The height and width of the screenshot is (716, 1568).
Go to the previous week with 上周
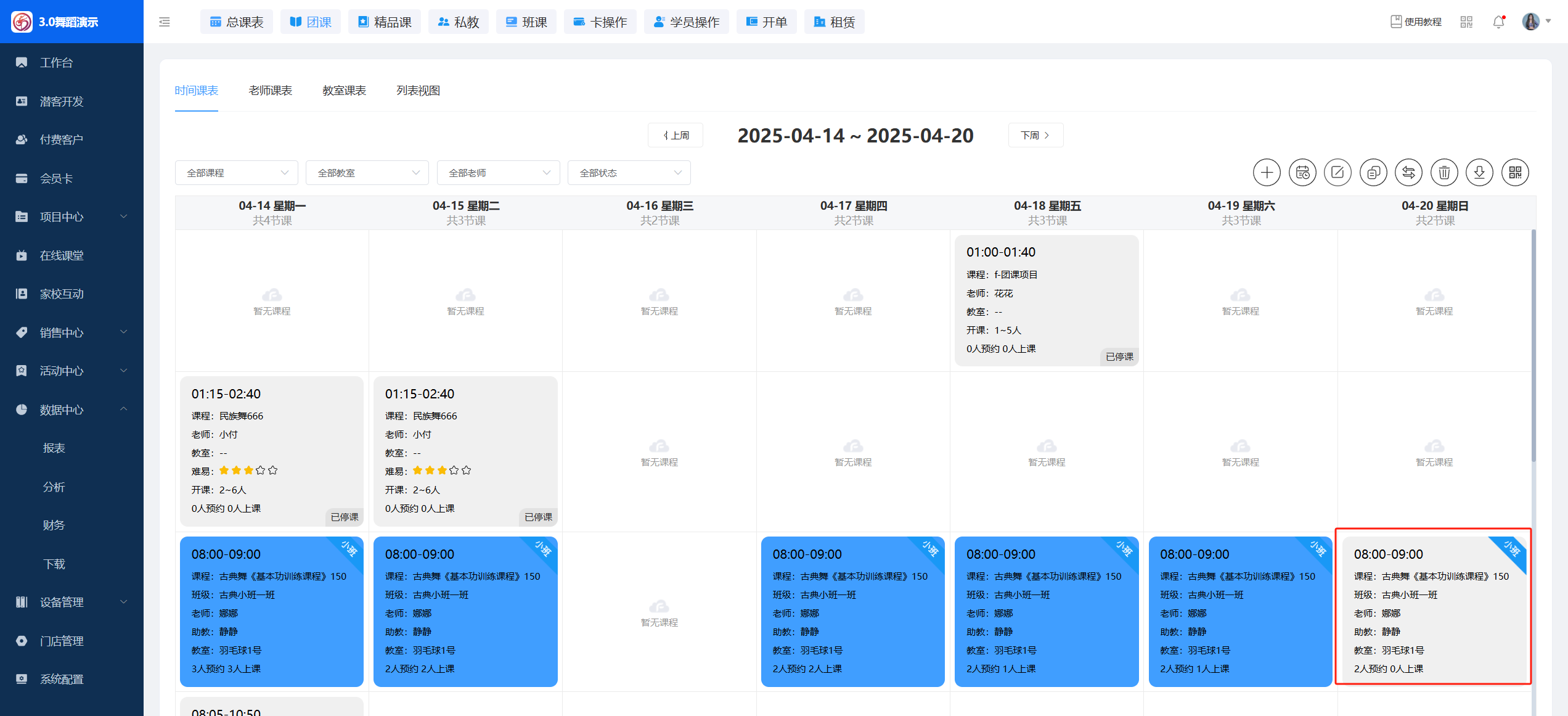[676, 135]
